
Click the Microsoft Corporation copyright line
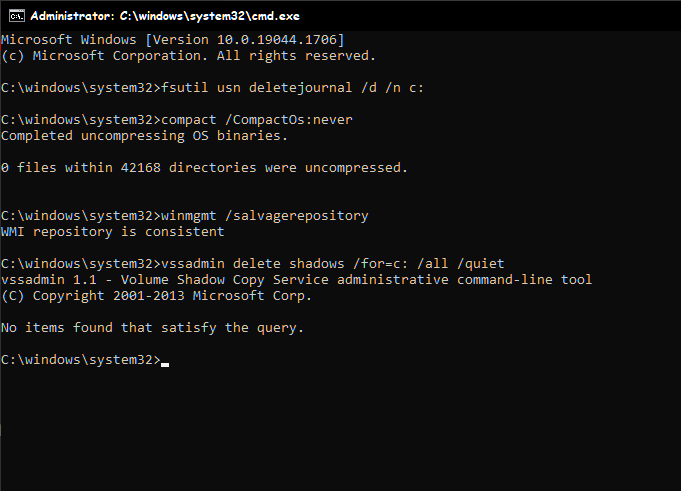pos(188,55)
